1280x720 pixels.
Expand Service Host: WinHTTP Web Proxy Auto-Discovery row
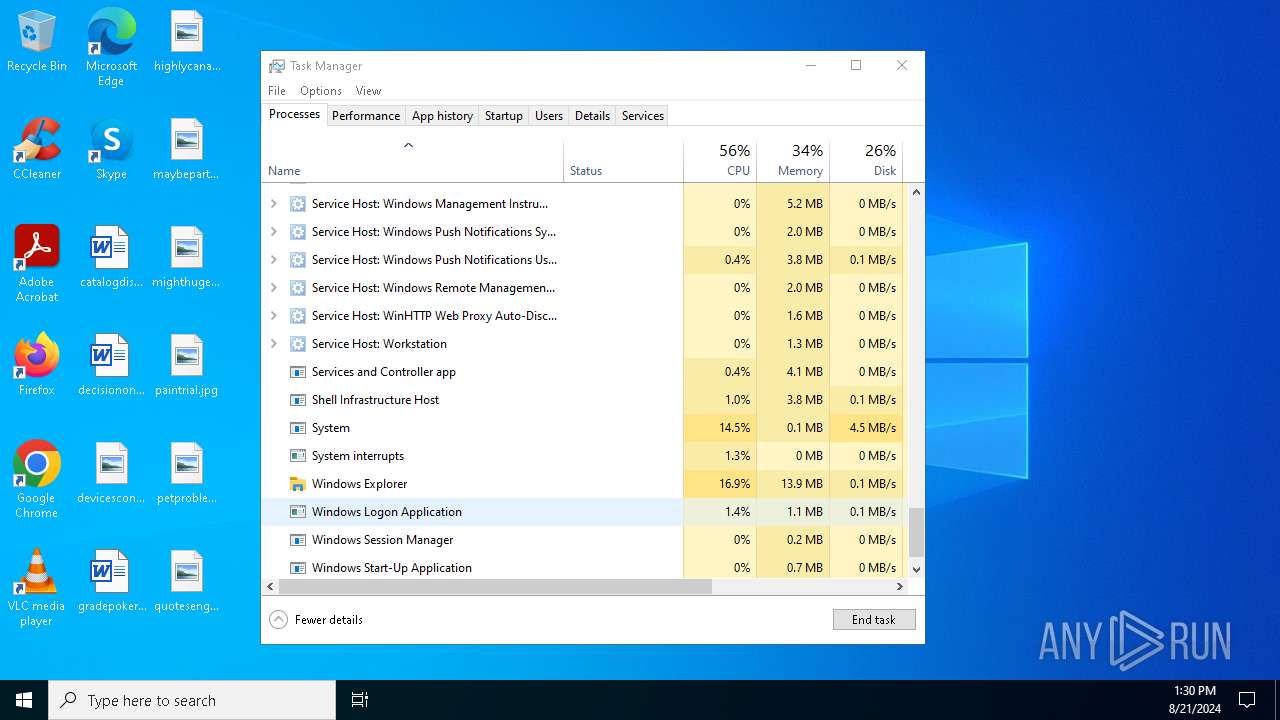(274, 316)
